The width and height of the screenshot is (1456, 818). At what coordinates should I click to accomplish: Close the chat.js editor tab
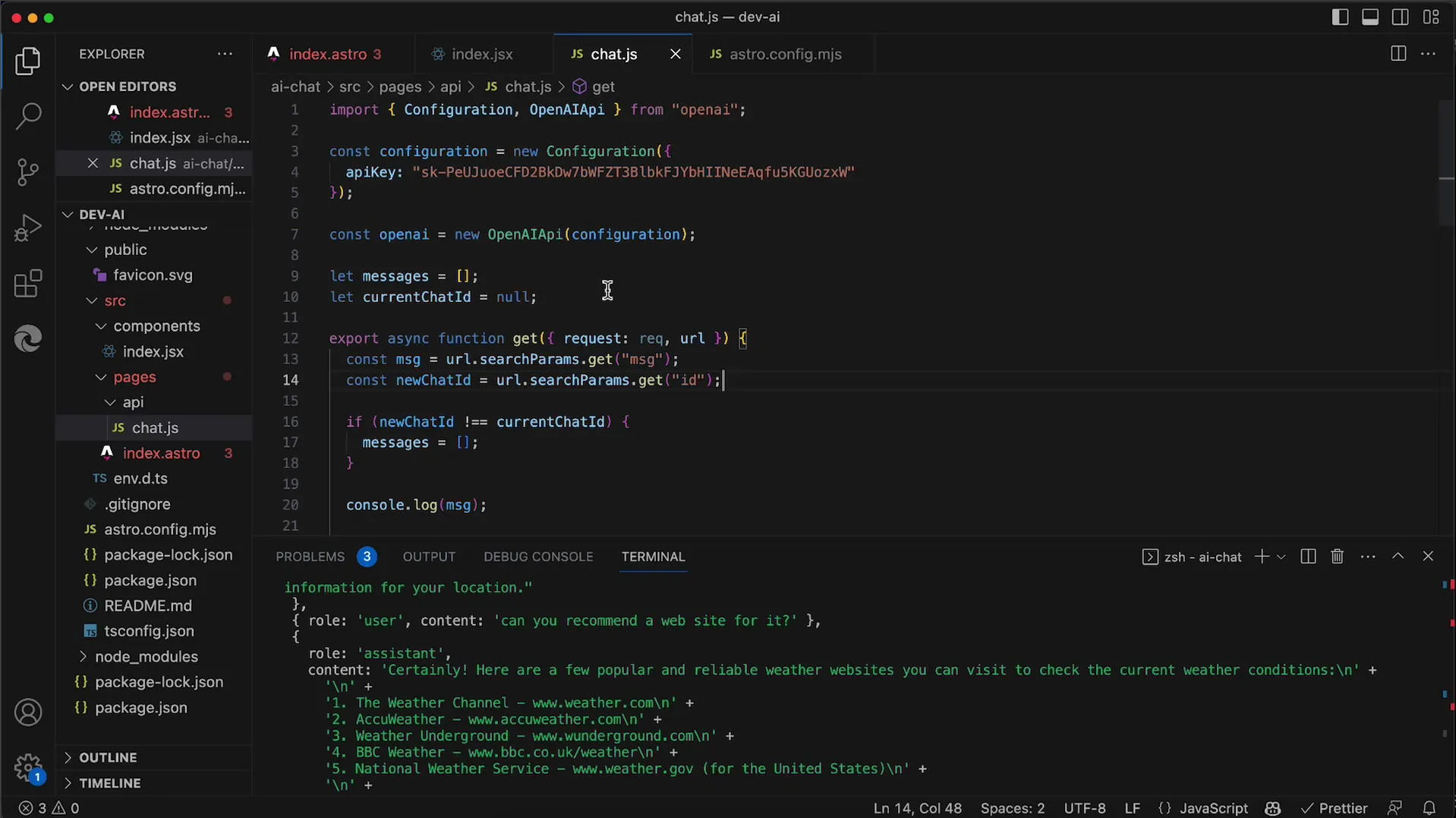[675, 54]
